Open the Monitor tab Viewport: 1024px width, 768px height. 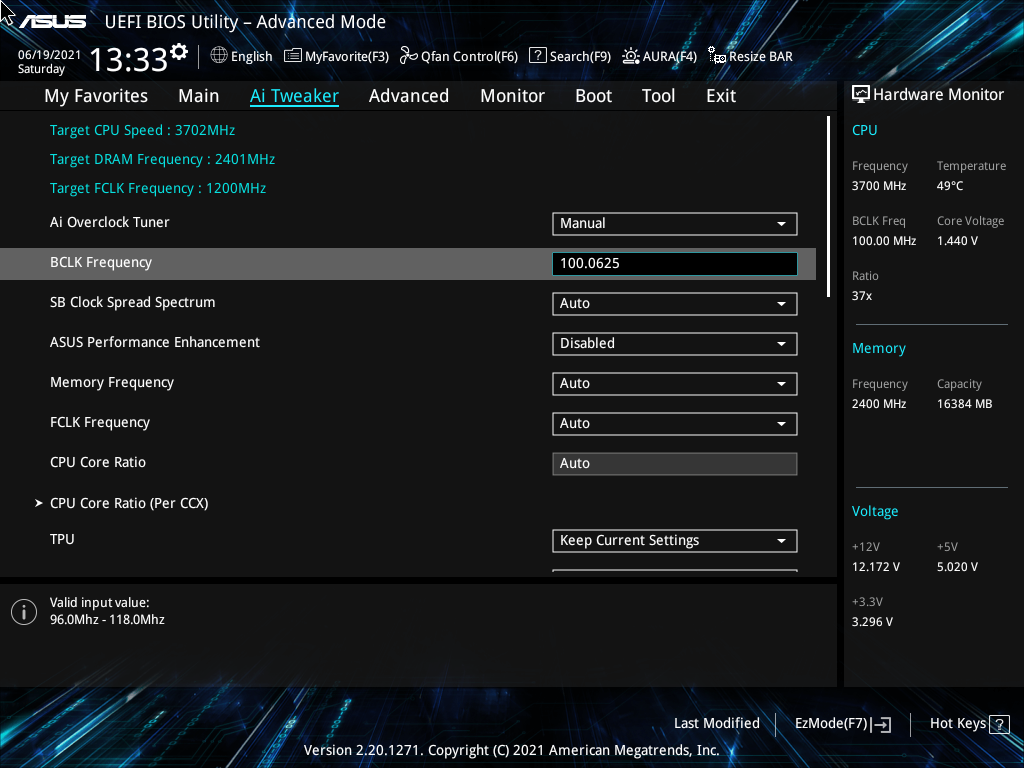512,95
